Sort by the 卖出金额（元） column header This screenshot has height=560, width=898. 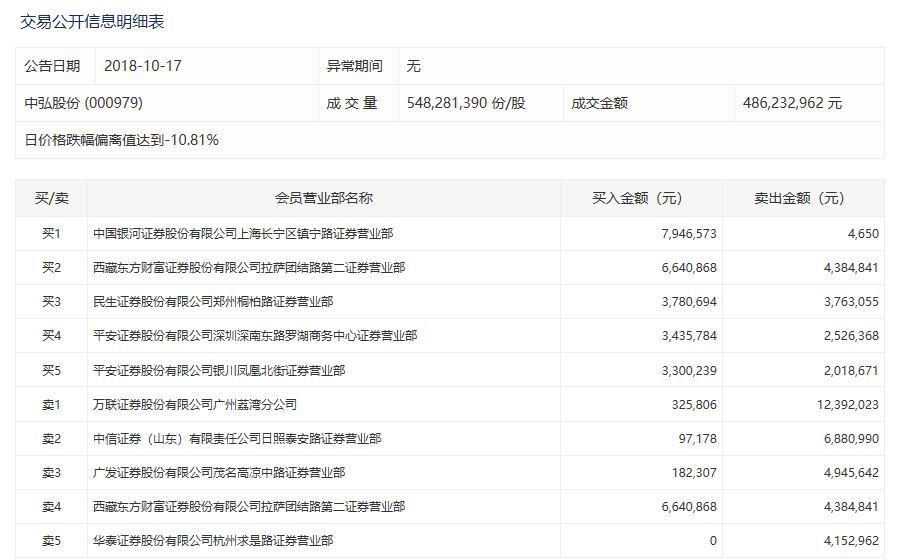tap(802, 198)
